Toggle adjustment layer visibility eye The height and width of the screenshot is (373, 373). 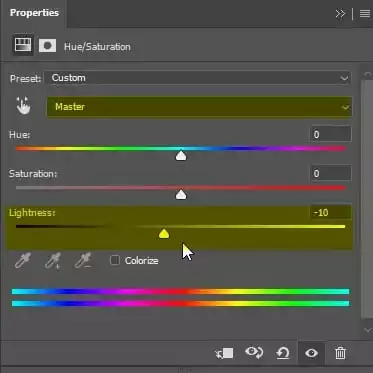tap(311, 353)
